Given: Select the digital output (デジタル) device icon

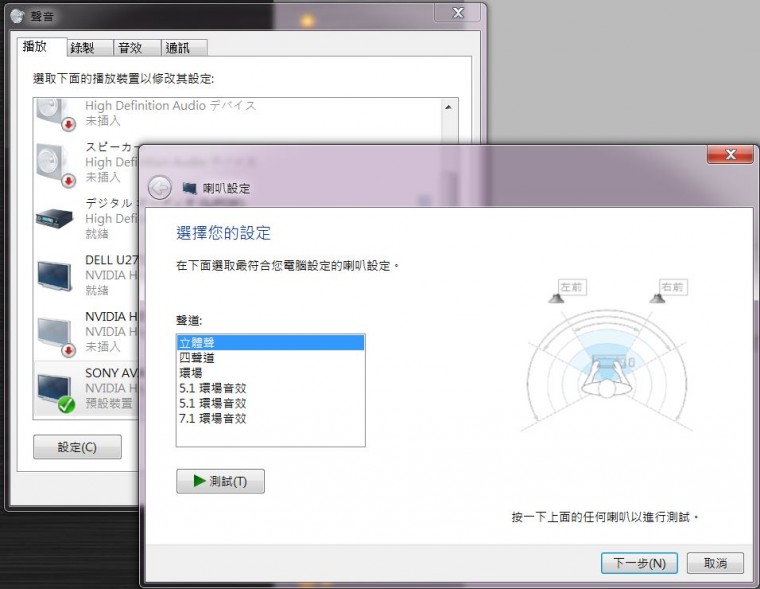Looking at the screenshot, I should pos(54,219).
